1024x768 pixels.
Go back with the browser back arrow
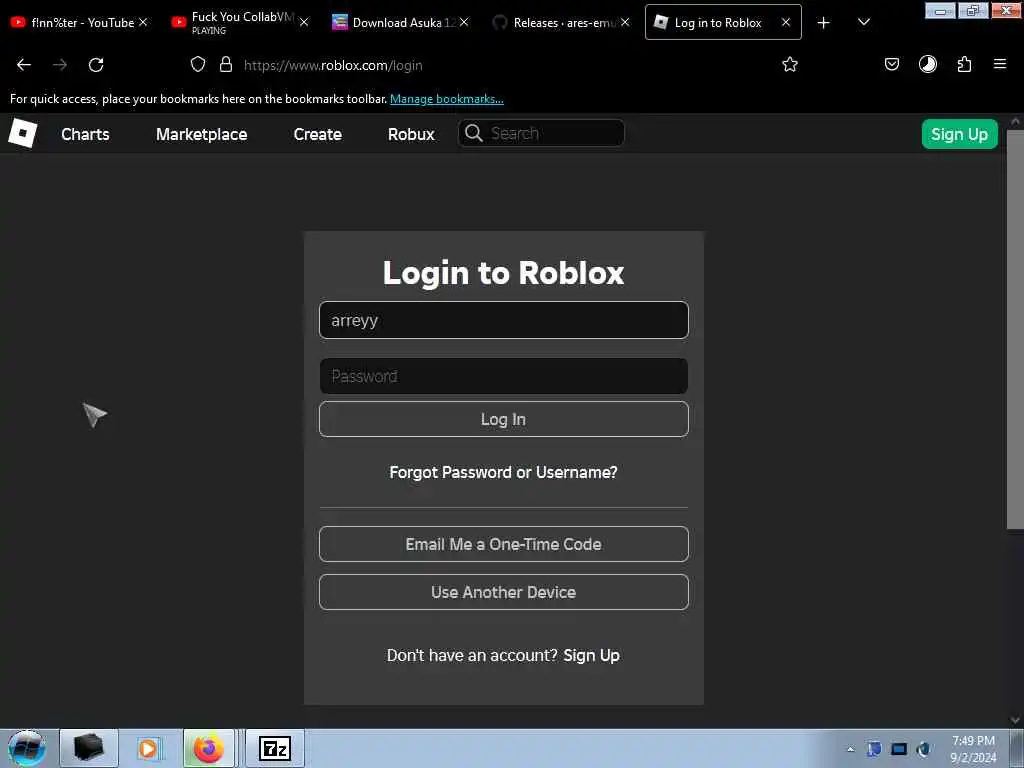click(24, 65)
